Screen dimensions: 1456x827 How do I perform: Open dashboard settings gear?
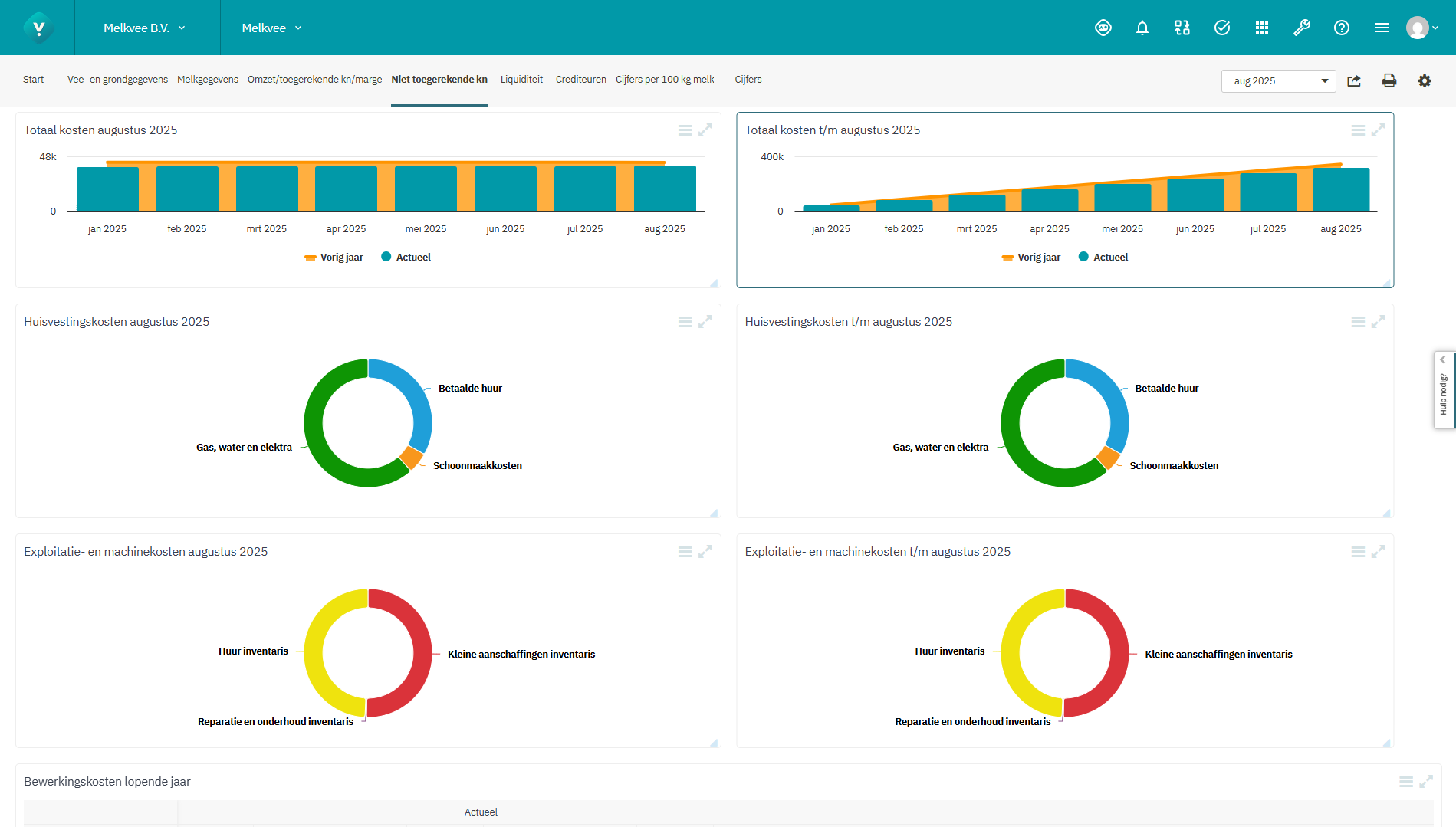(1424, 81)
